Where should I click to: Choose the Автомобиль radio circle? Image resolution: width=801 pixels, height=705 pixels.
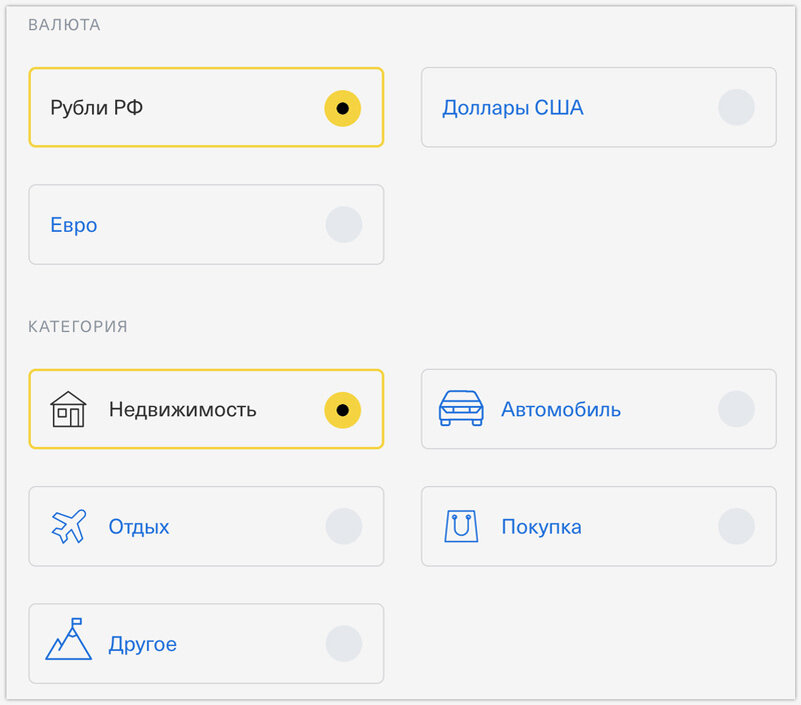coord(736,409)
